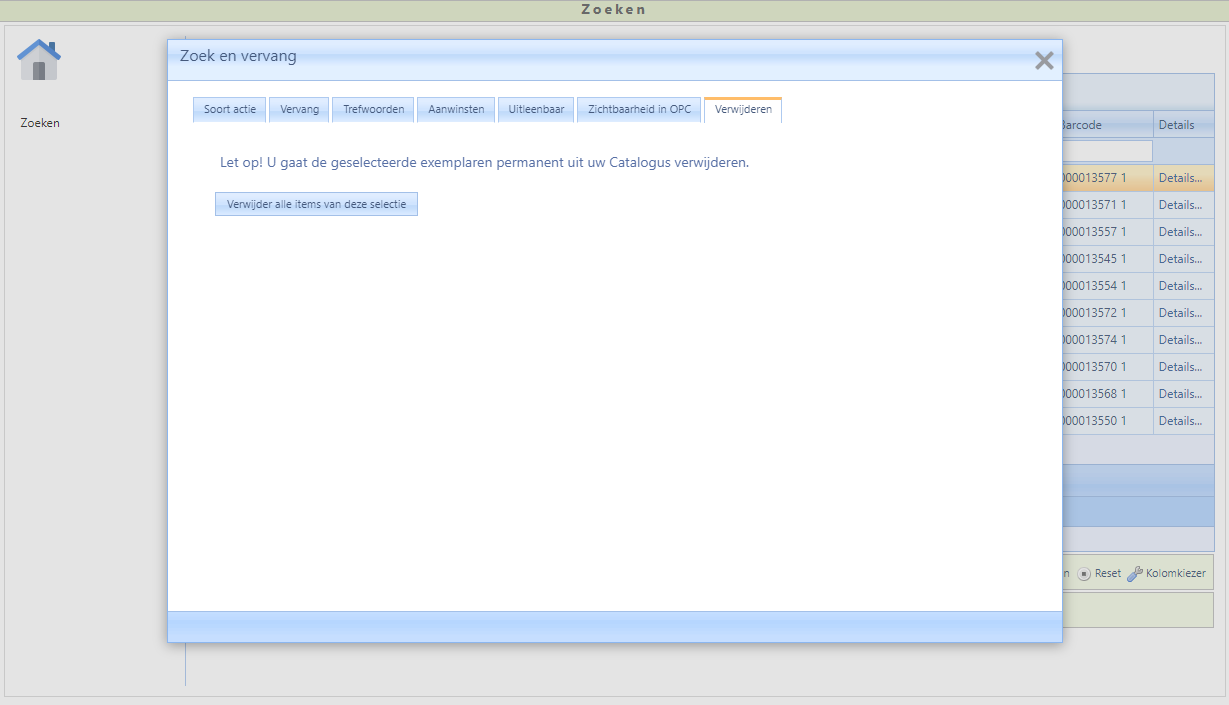Select the Trefwoorden tab
This screenshot has height=705, width=1229.
[374, 110]
